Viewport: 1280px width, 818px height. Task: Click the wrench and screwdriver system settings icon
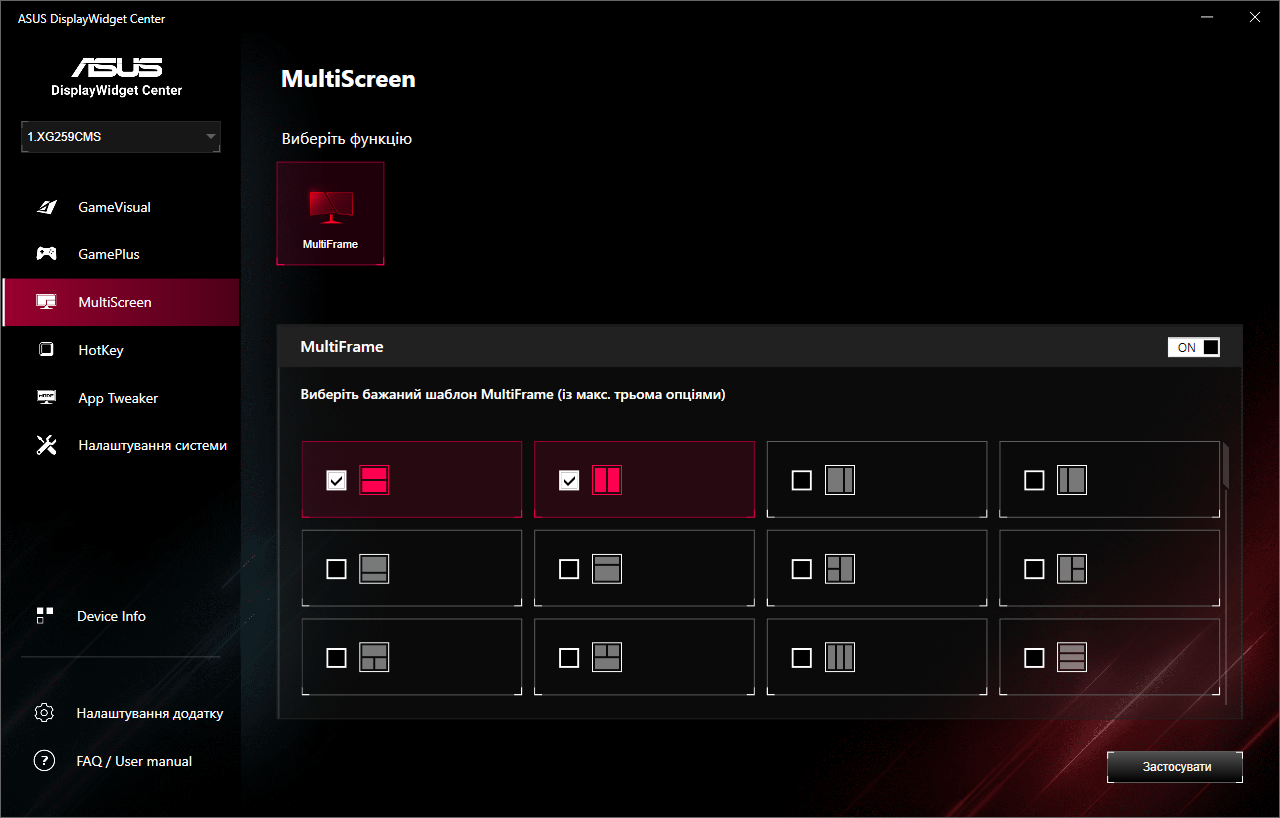coord(46,445)
